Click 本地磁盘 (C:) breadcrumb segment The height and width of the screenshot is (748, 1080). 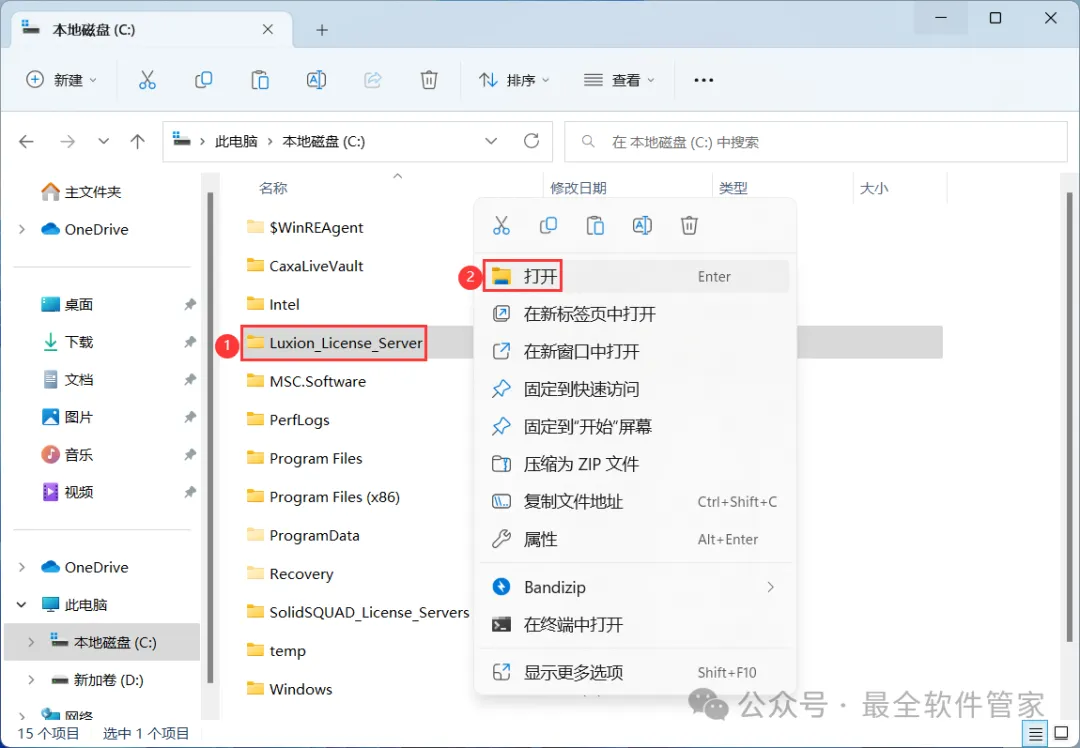[324, 142]
